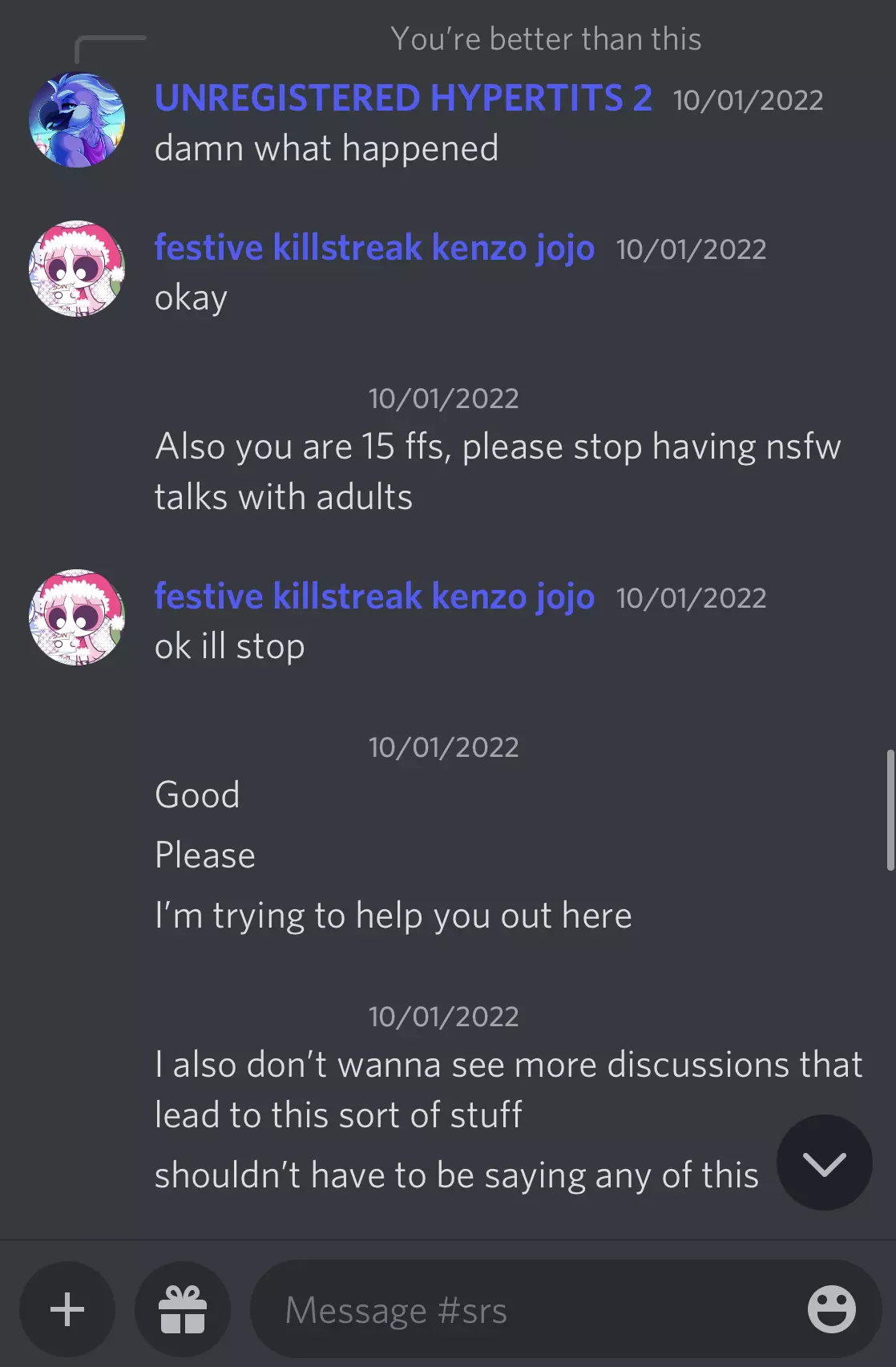Click the chat scrollbar thumb
896x1367 pixels.
tap(890, 810)
